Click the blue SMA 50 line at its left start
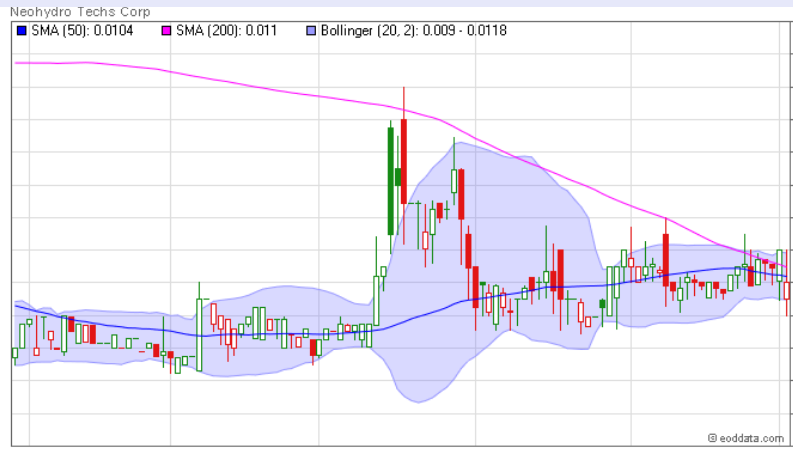This screenshot has height=451, width=793. click(x=16, y=305)
